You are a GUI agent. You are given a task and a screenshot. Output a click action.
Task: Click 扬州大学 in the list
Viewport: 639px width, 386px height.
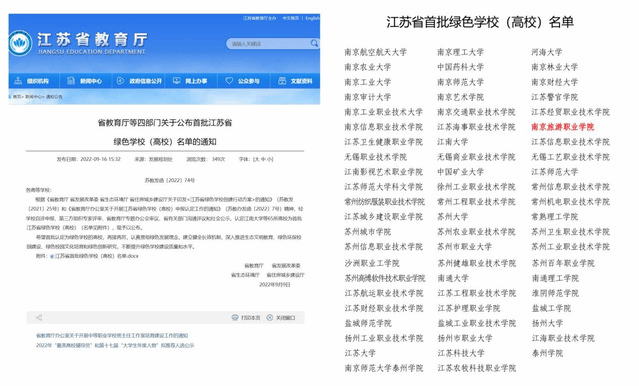(x=547, y=324)
